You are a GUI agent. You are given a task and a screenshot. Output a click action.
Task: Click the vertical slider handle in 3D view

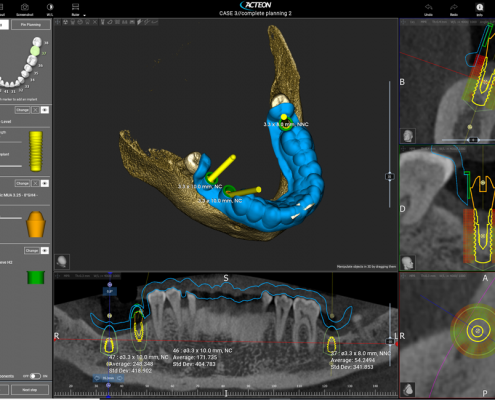pos(389,176)
